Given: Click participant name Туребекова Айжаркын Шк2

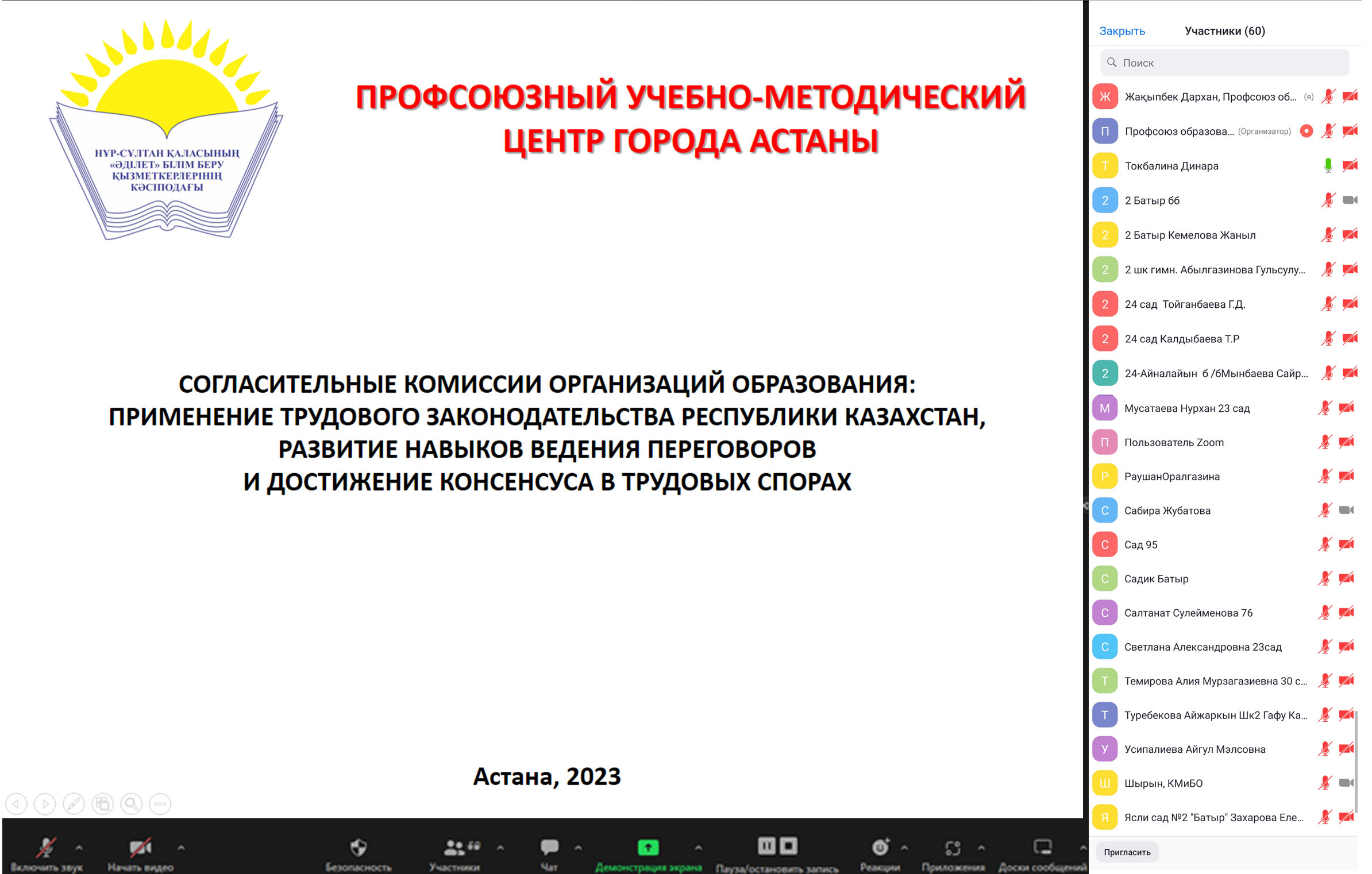Looking at the screenshot, I should pyautogui.click(x=1216, y=715).
